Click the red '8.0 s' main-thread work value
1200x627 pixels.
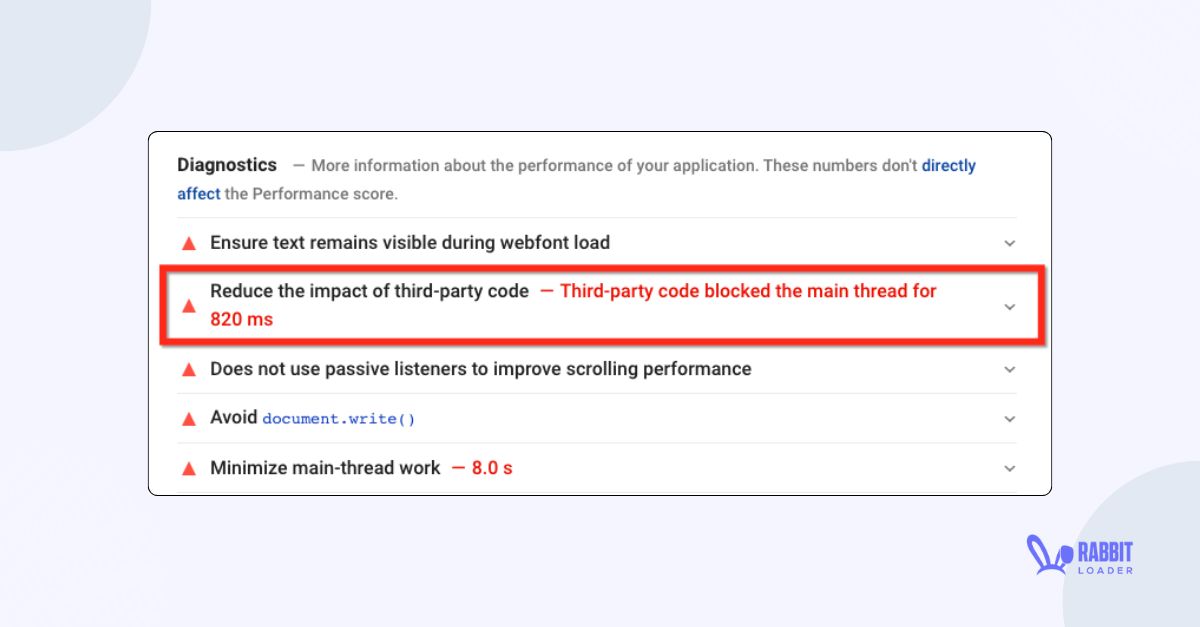pyautogui.click(x=491, y=467)
